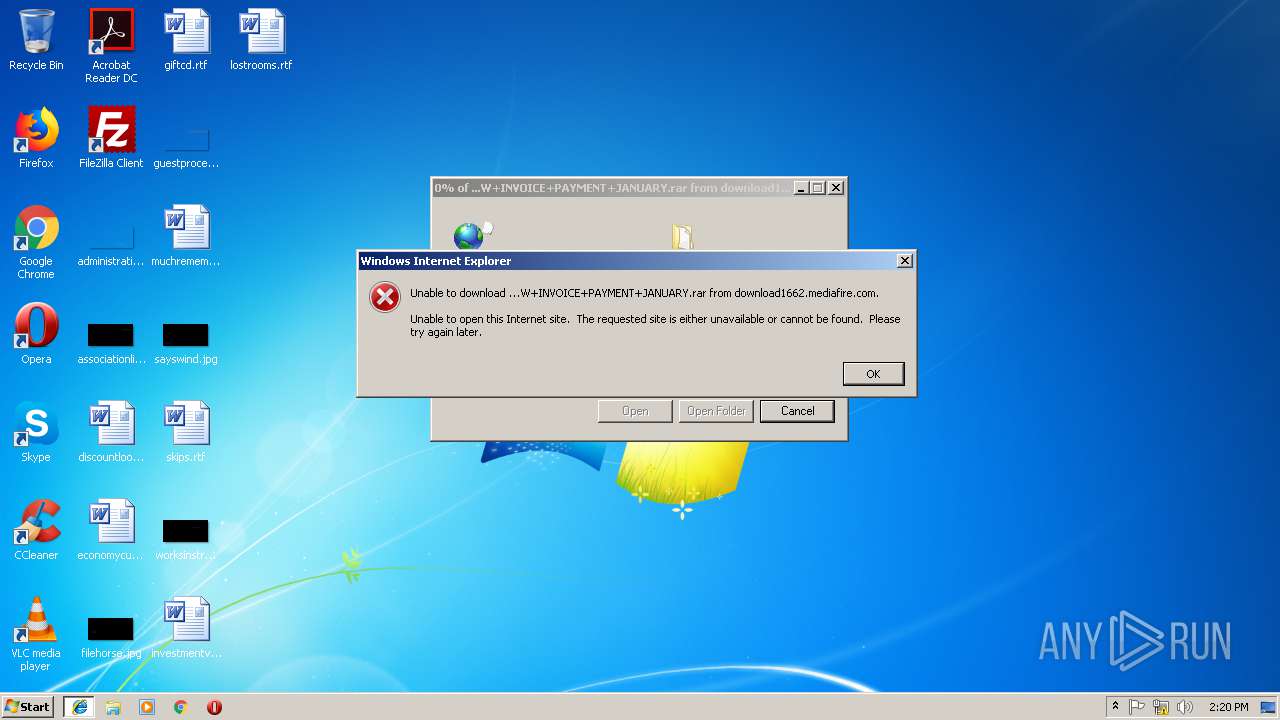Launch Windows Media Player from the taskbar
The height and width of the screenshot is (720, 1280).
point(147,707)
